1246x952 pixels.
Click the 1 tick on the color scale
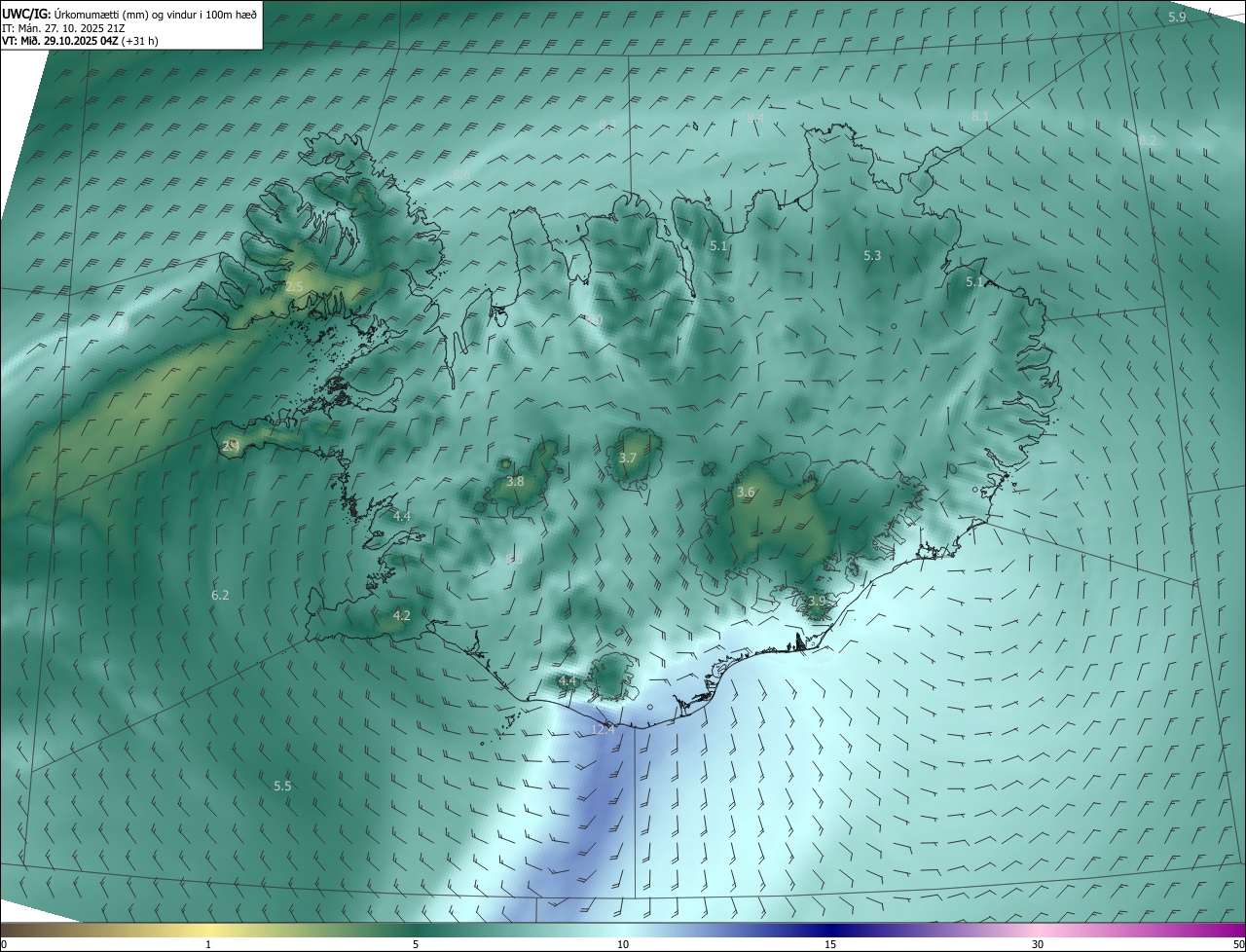point(208,945)
